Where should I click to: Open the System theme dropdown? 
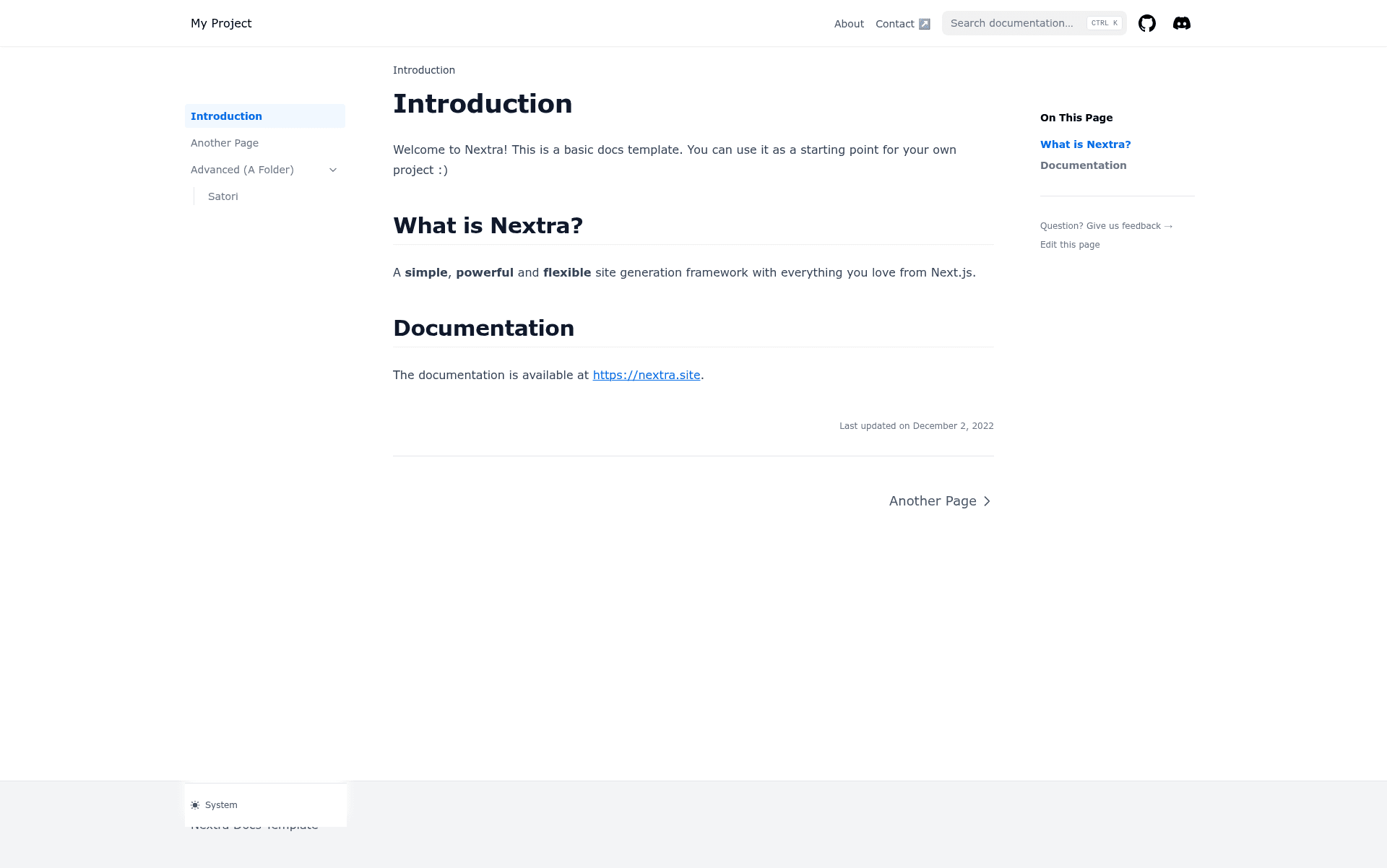pyautogui.click(x=265, y=804)
